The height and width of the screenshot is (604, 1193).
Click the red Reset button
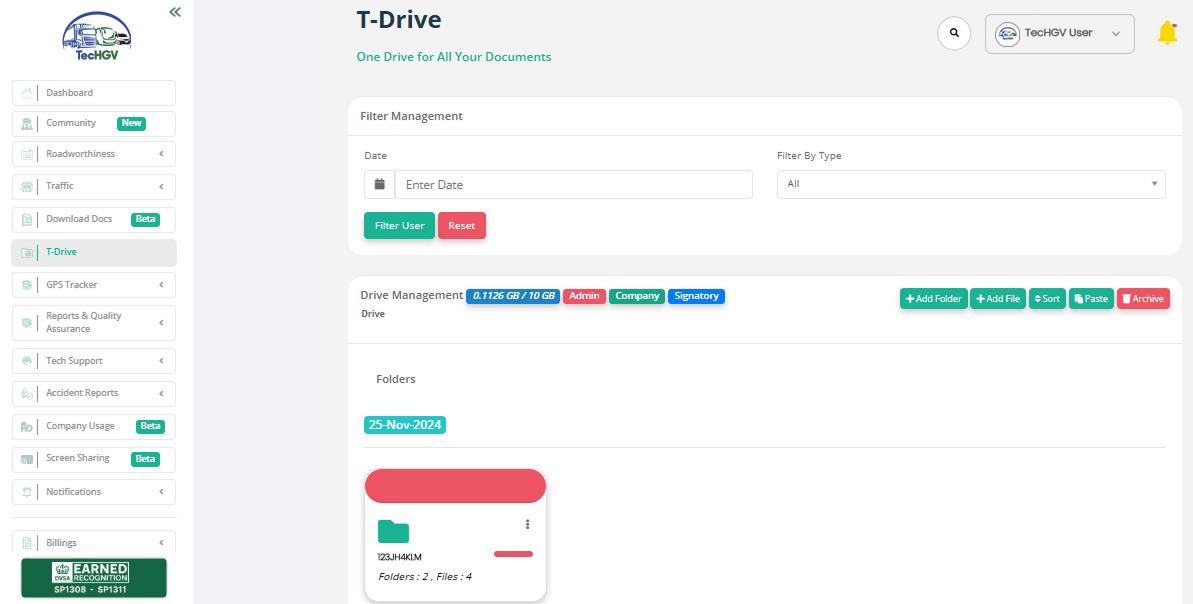pyautogui.click(x=462, y=226)
